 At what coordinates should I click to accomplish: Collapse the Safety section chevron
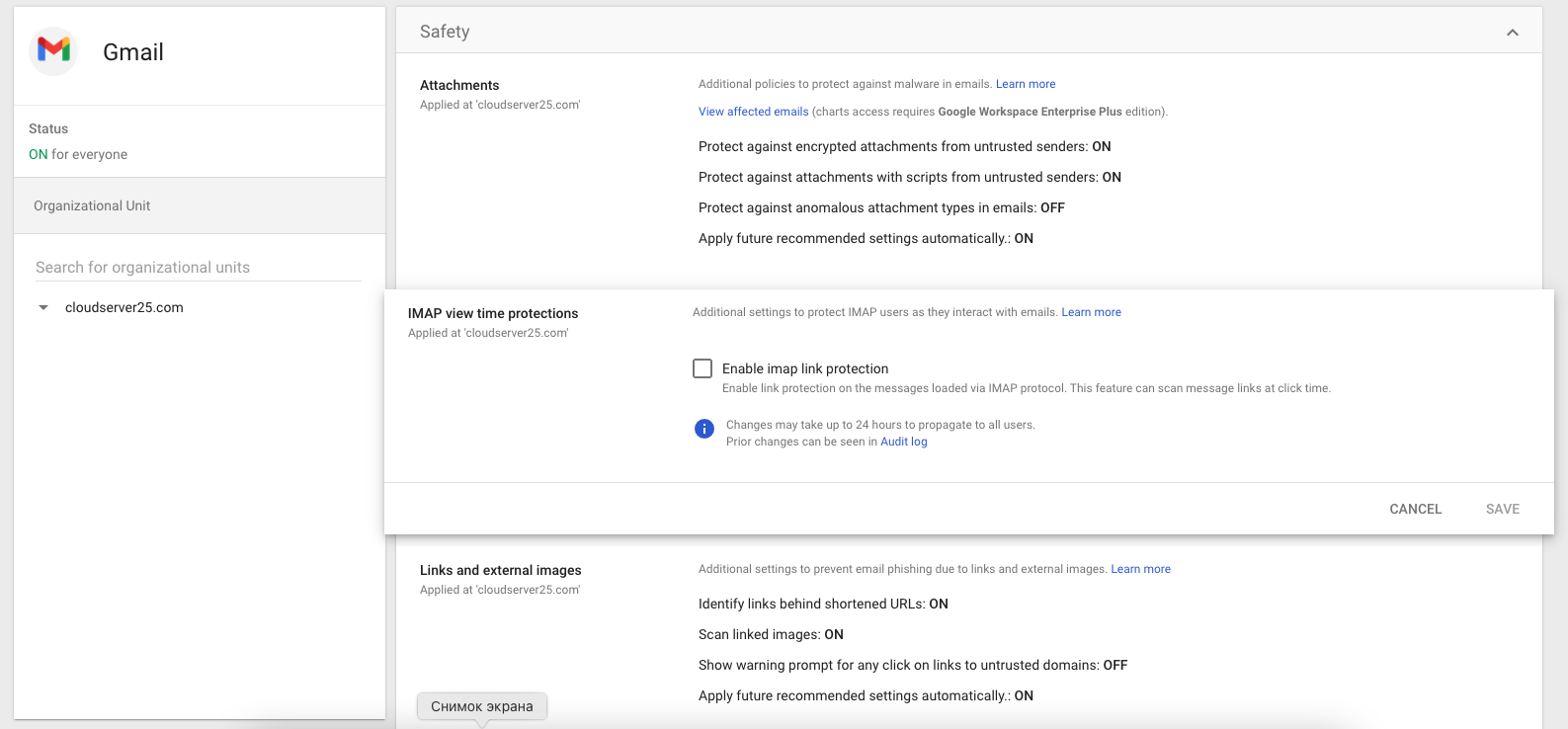click(1512, 33)
